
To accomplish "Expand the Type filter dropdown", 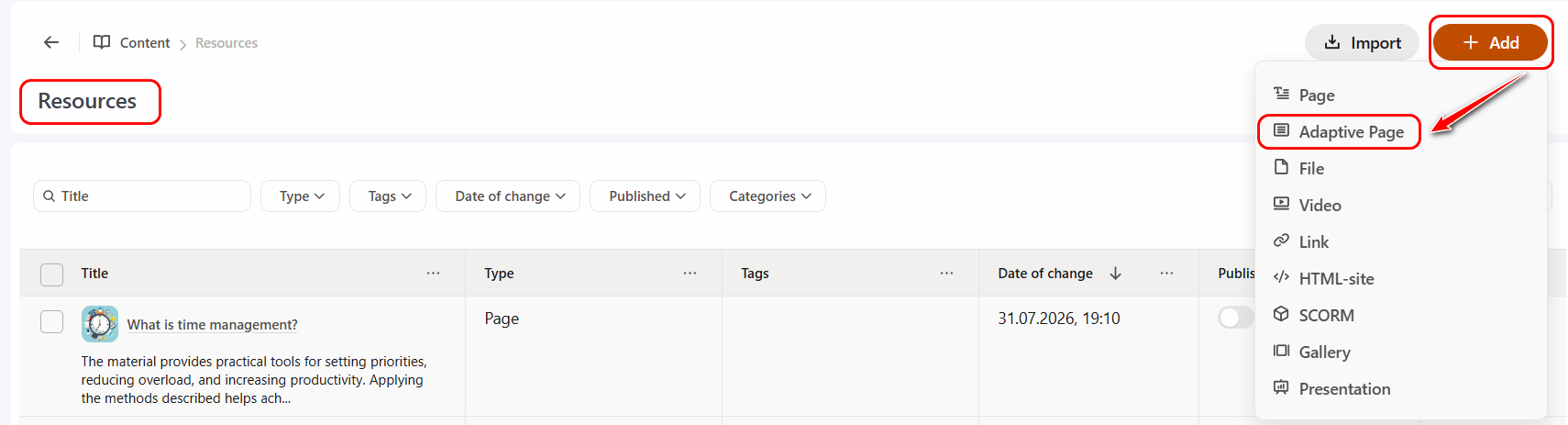I will tap(301, 196).
